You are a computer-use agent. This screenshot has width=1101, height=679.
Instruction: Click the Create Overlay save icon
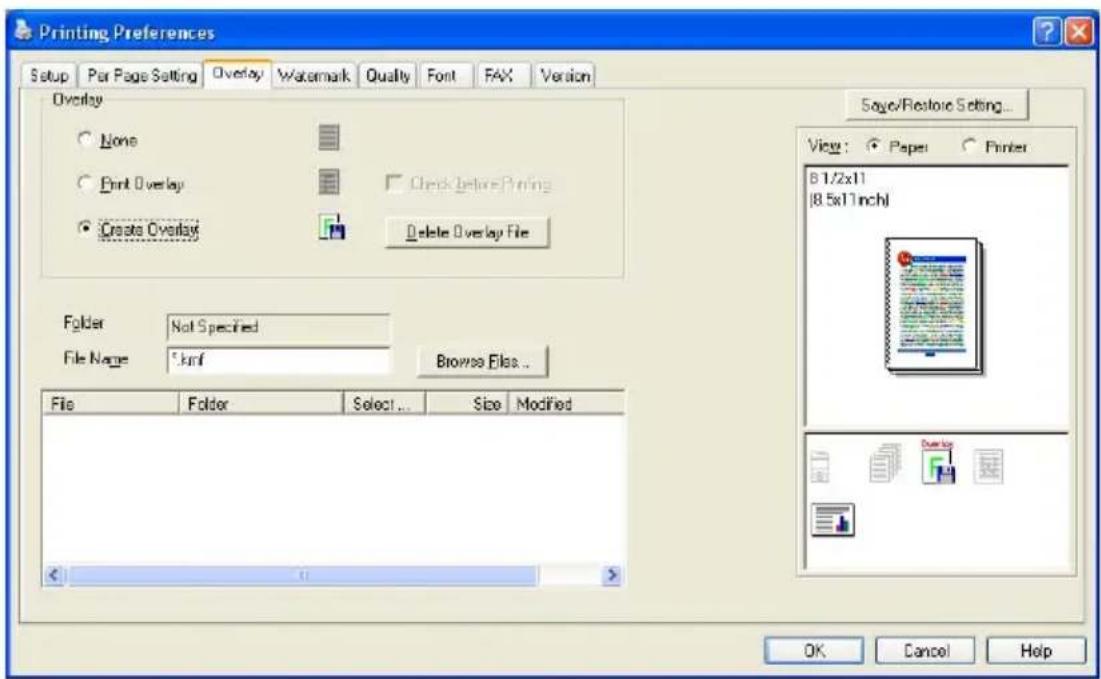[x=332, y=228]
